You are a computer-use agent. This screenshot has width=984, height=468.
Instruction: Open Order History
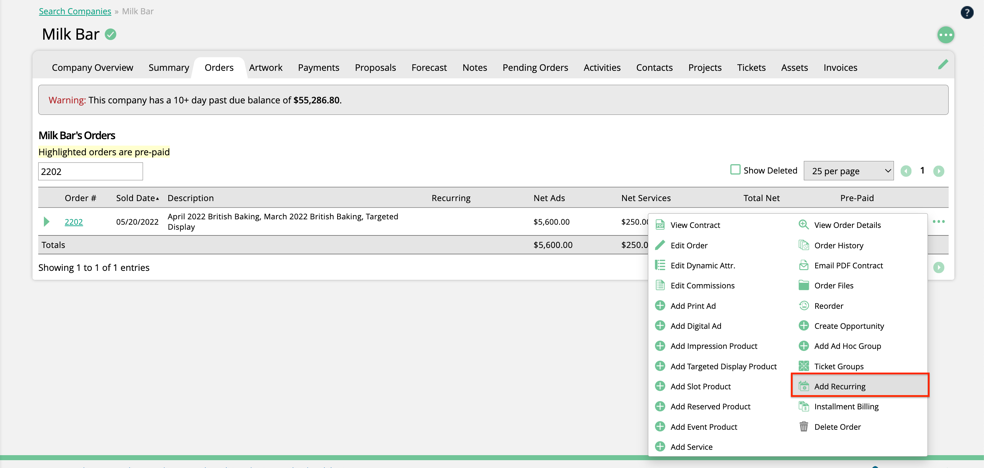[838, 245]
